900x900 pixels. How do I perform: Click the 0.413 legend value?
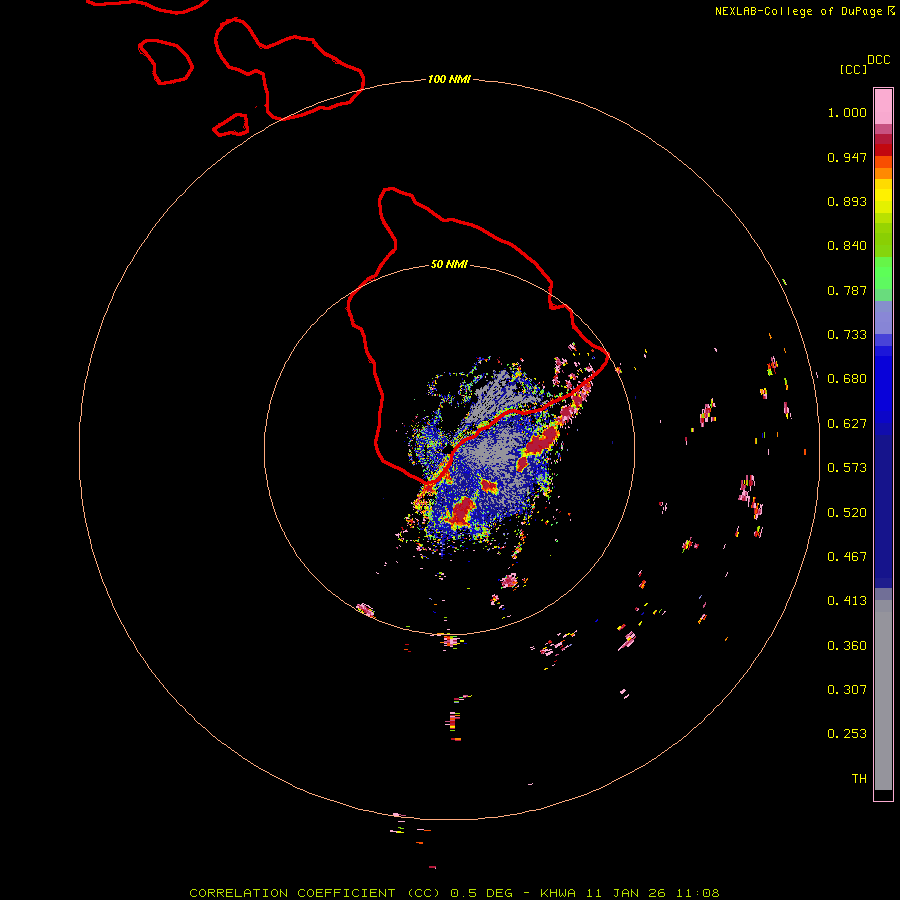(x=847, y=601)
